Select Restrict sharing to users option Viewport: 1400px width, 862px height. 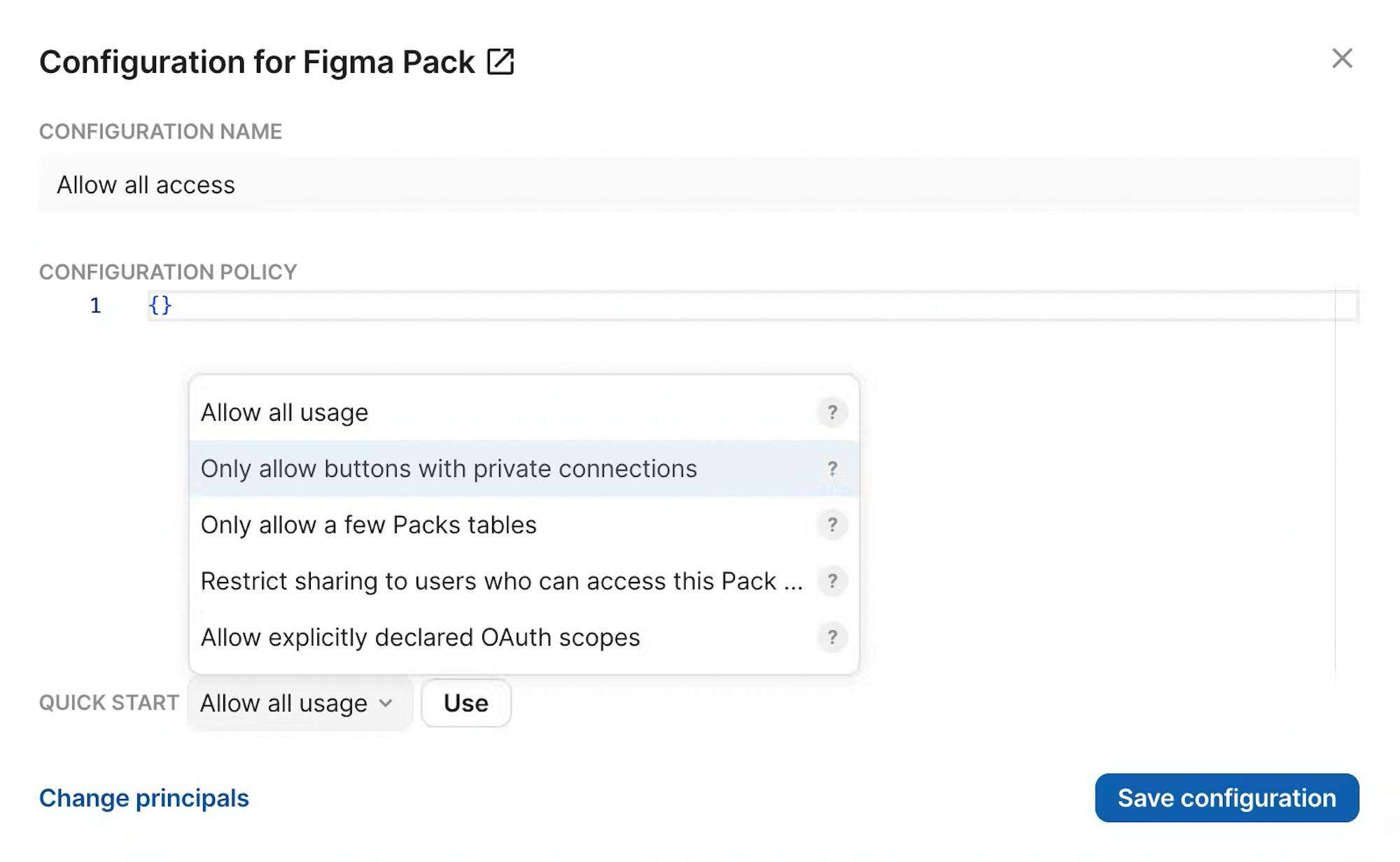(x=524, y=581)
